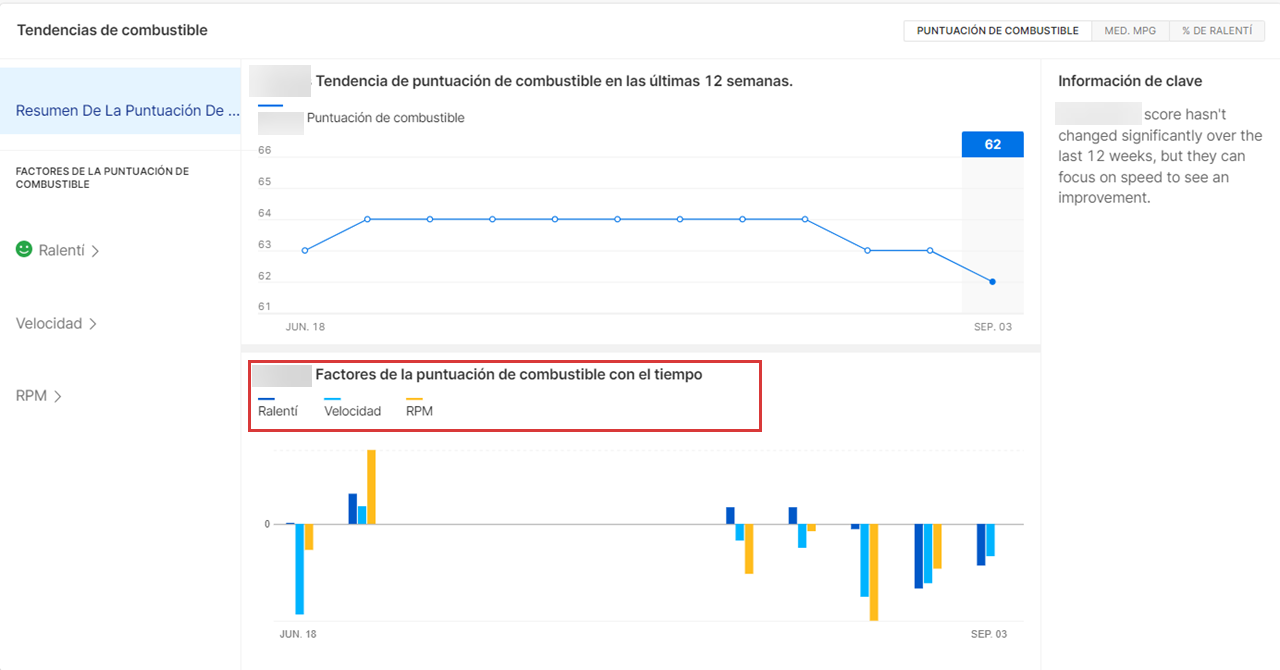Click the long light blue bar at JUN. 18
1280x670 pixels.
pyautogui.click(x=300, y=569)
